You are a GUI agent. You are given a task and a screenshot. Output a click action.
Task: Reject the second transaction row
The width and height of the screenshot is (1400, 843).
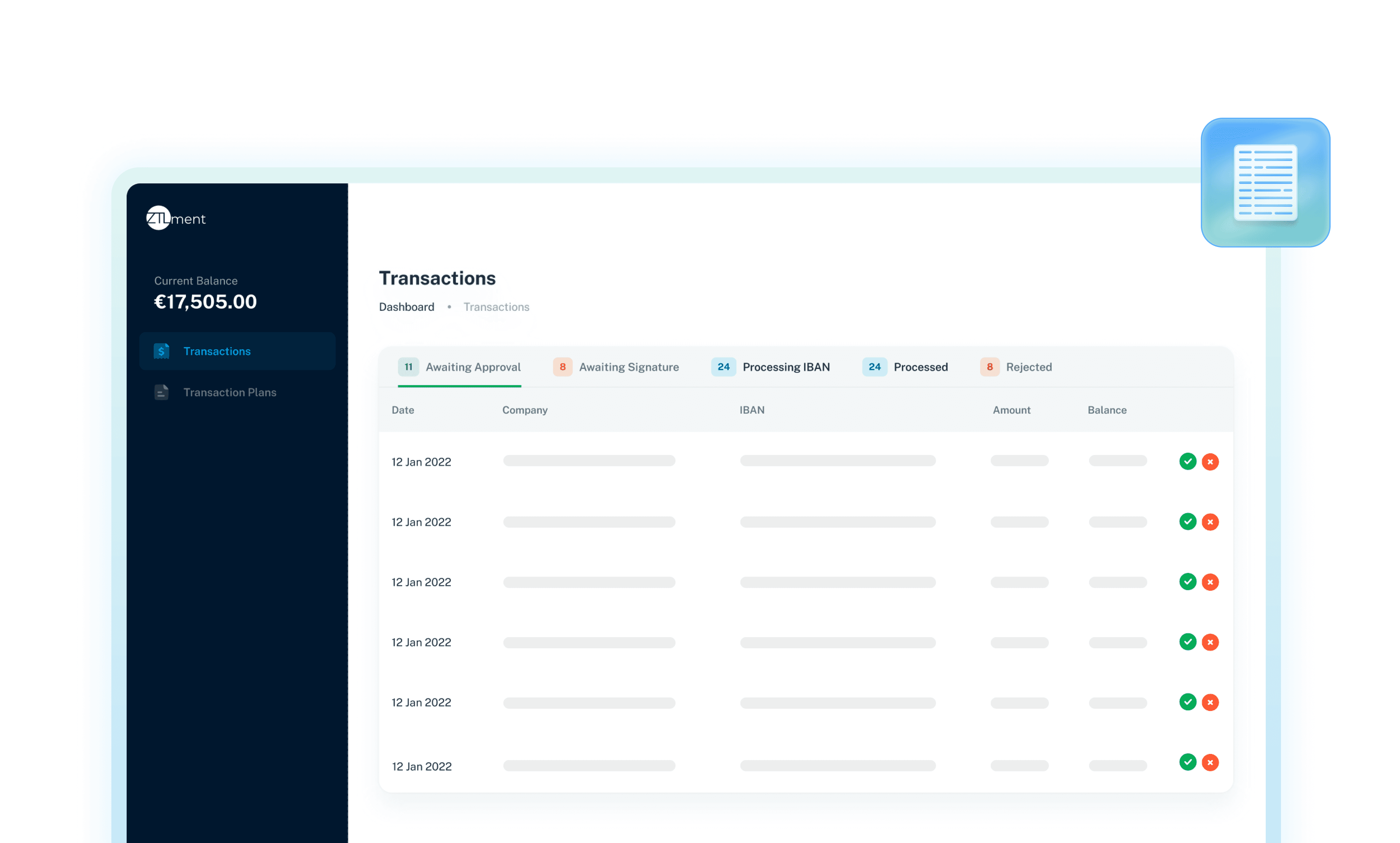[1210, 522]
